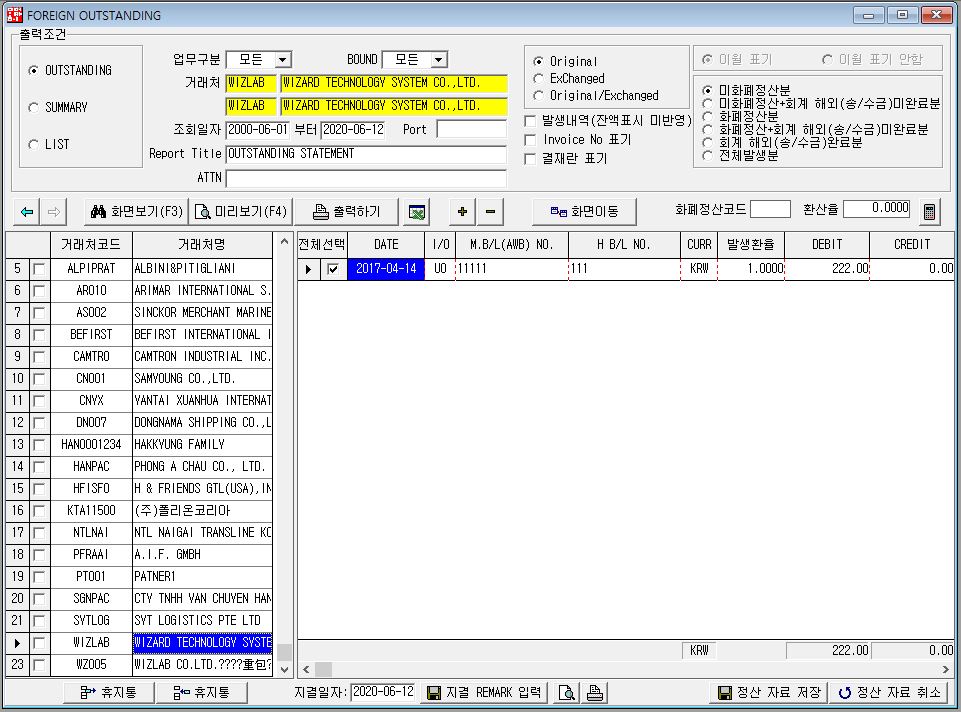Add a row with the plus icon
961x712 pixels.
click(463, 212)
